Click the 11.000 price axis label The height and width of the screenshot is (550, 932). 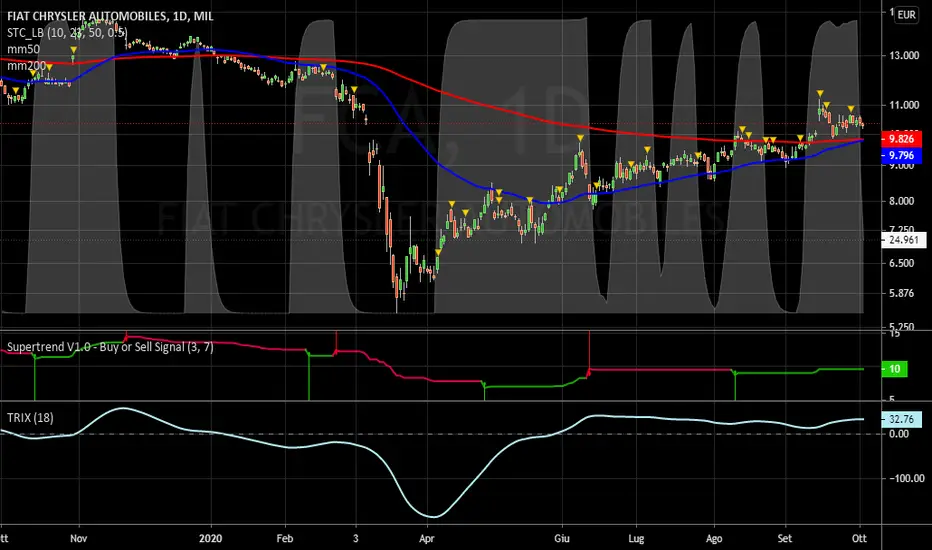pyautogui.click(x=904, y=105)
